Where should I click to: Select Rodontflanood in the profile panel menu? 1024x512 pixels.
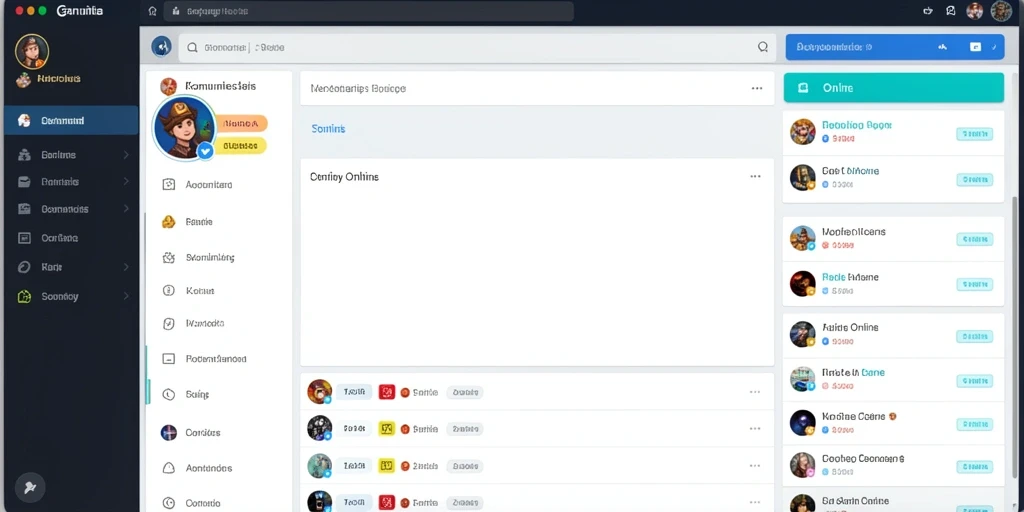pos(216,359)
